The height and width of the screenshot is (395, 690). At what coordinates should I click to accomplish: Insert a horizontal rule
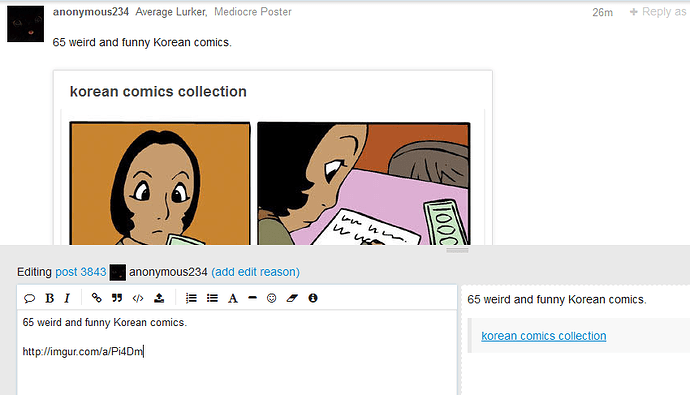tap(252, 298)
